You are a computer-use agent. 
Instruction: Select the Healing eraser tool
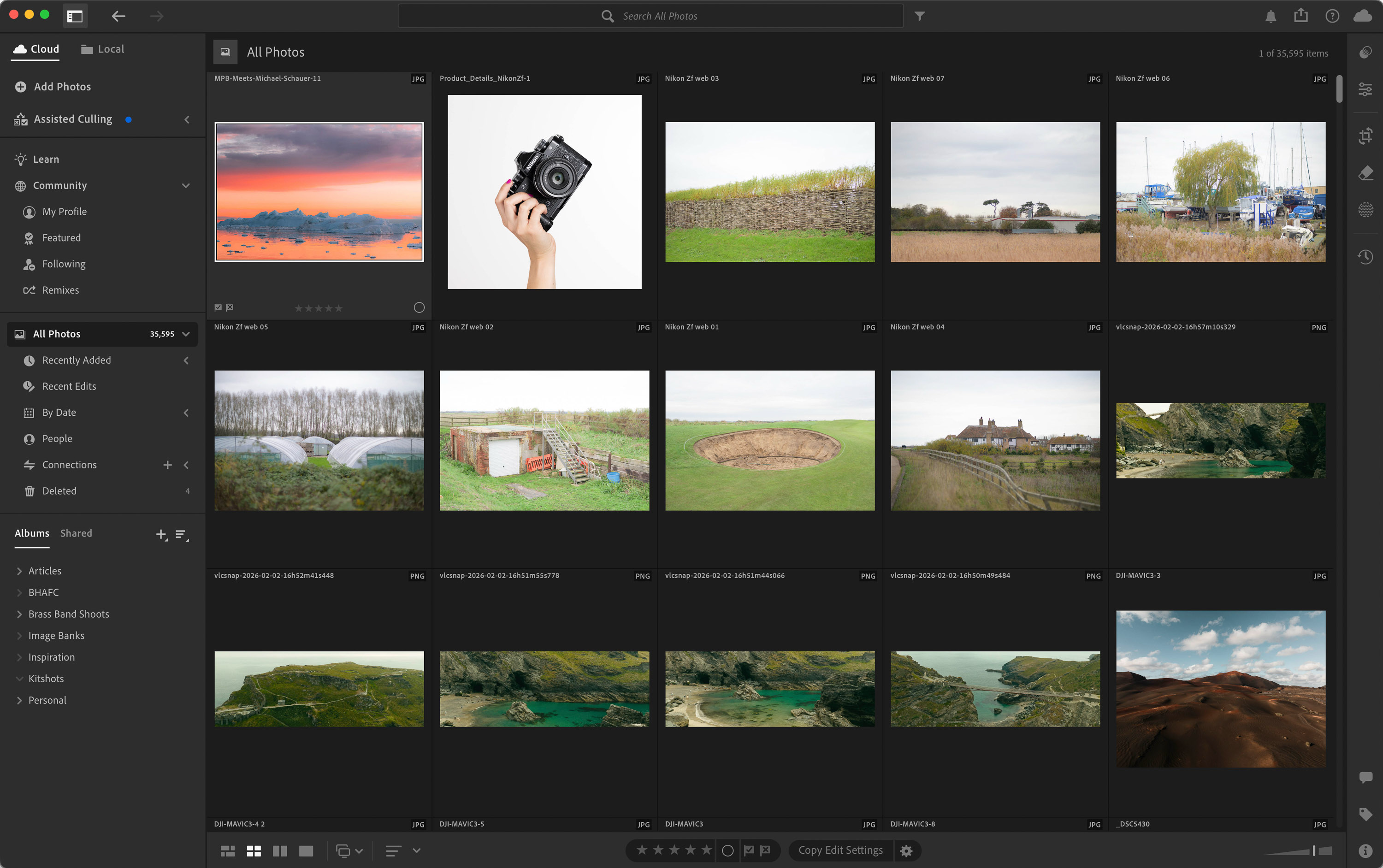point(1365,173)
